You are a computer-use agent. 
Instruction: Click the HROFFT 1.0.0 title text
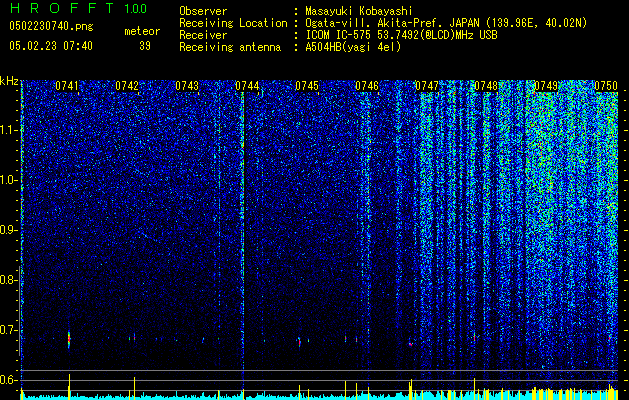[78, 8]
